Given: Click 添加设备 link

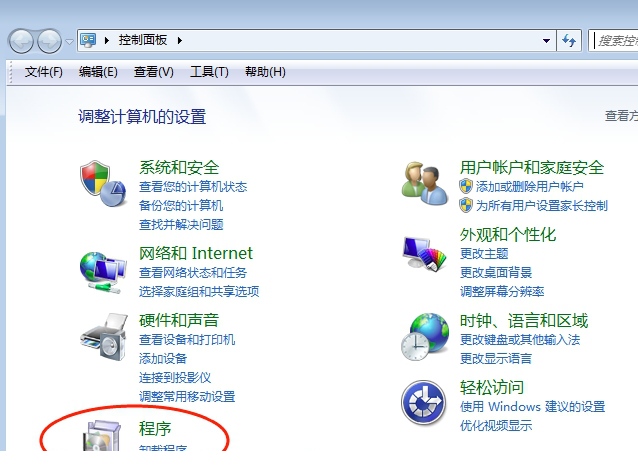Looking at the screenshot, I should coord(163,358).
